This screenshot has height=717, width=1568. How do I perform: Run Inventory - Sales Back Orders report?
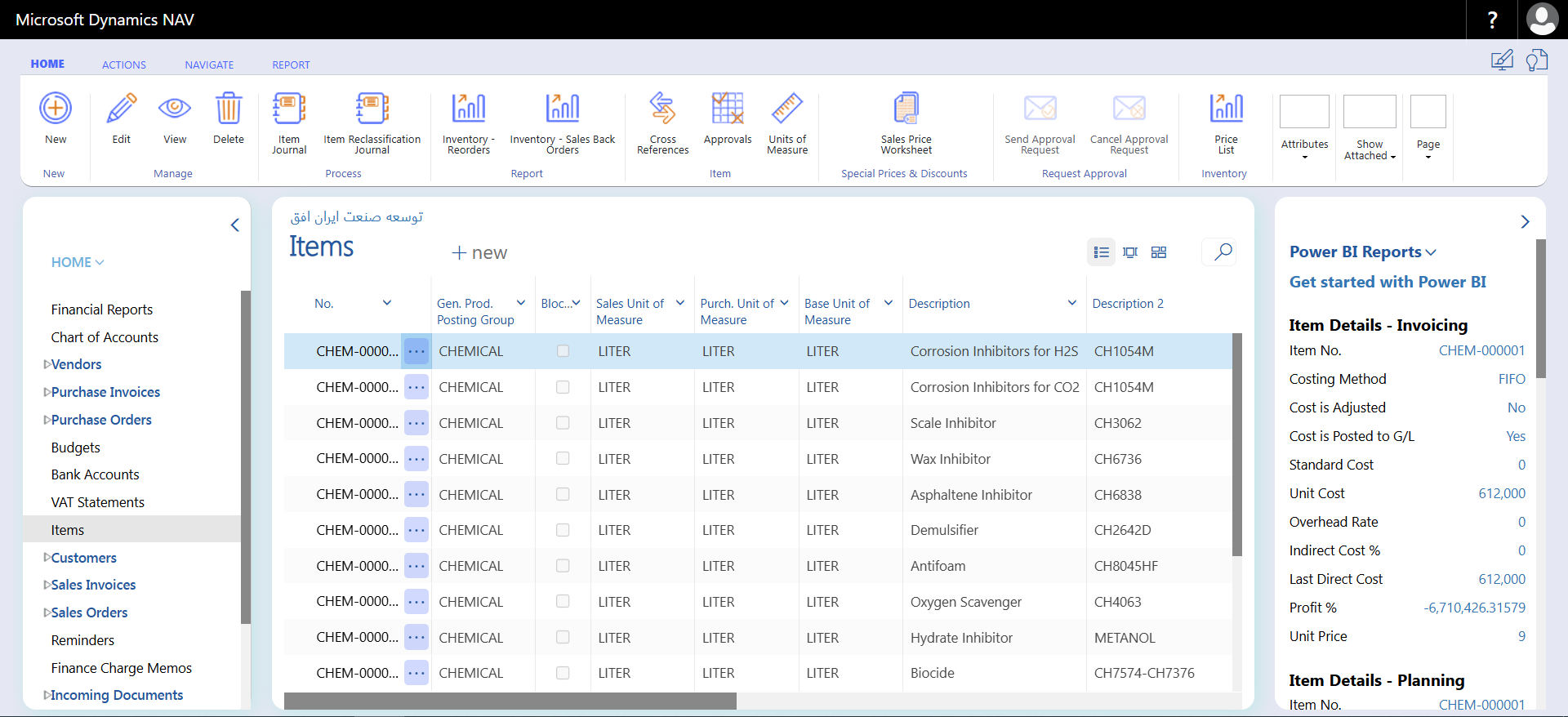click(563, 109)
